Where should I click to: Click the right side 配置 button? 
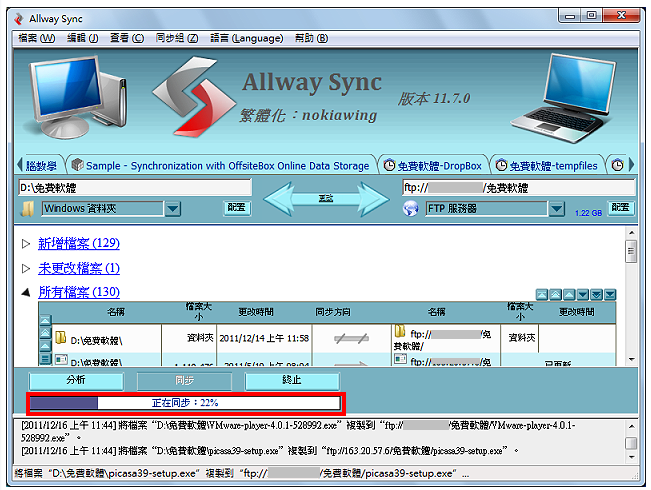point(621,208)
